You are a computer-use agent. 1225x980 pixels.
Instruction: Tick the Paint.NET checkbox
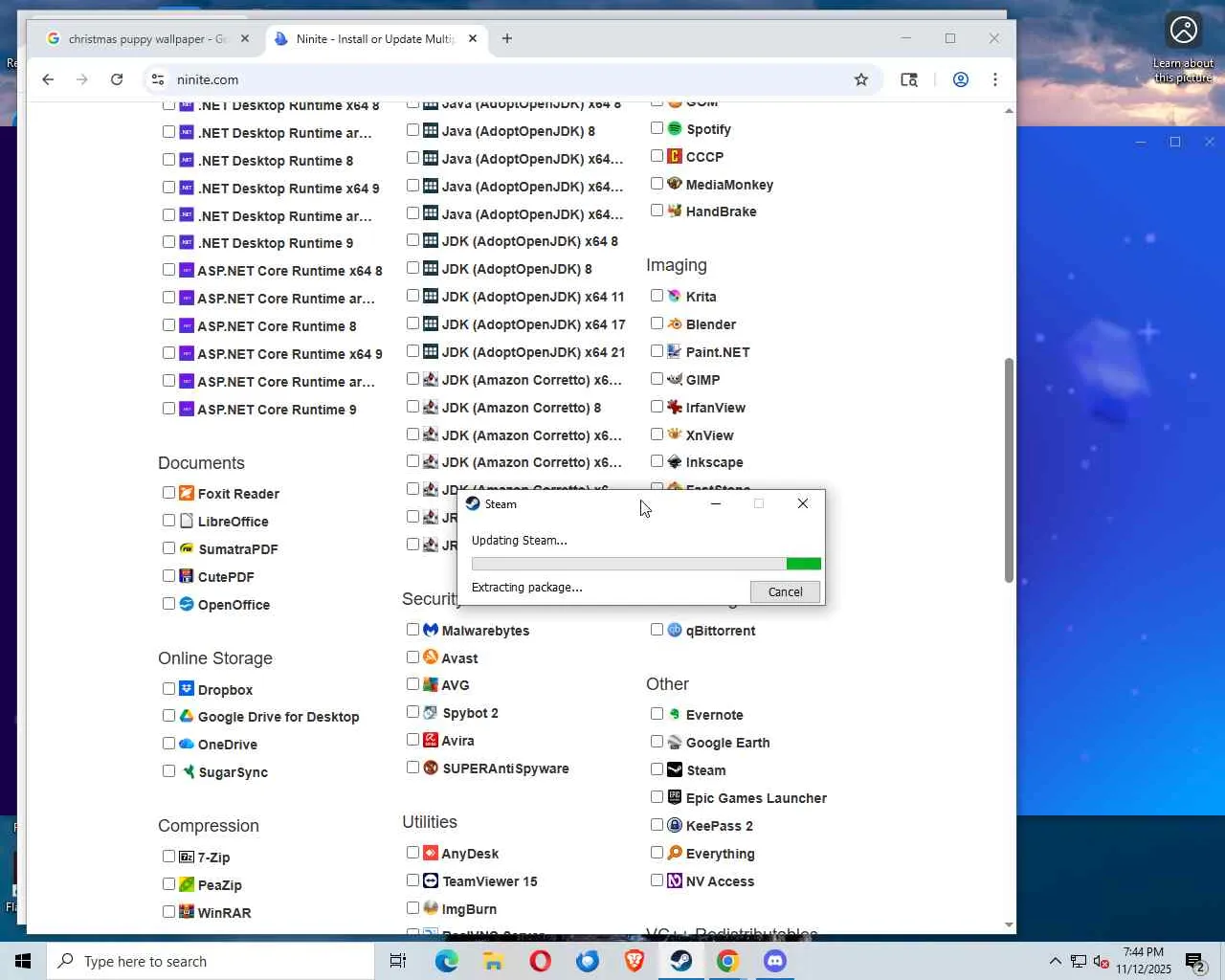coord(657,351)
